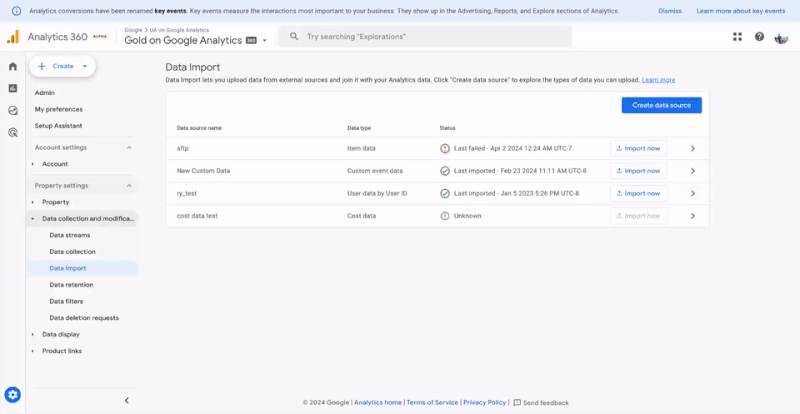This screenshot has width=800, height=414.
Task: Open the Google apps grid icon
Action: tap(737, 37)
